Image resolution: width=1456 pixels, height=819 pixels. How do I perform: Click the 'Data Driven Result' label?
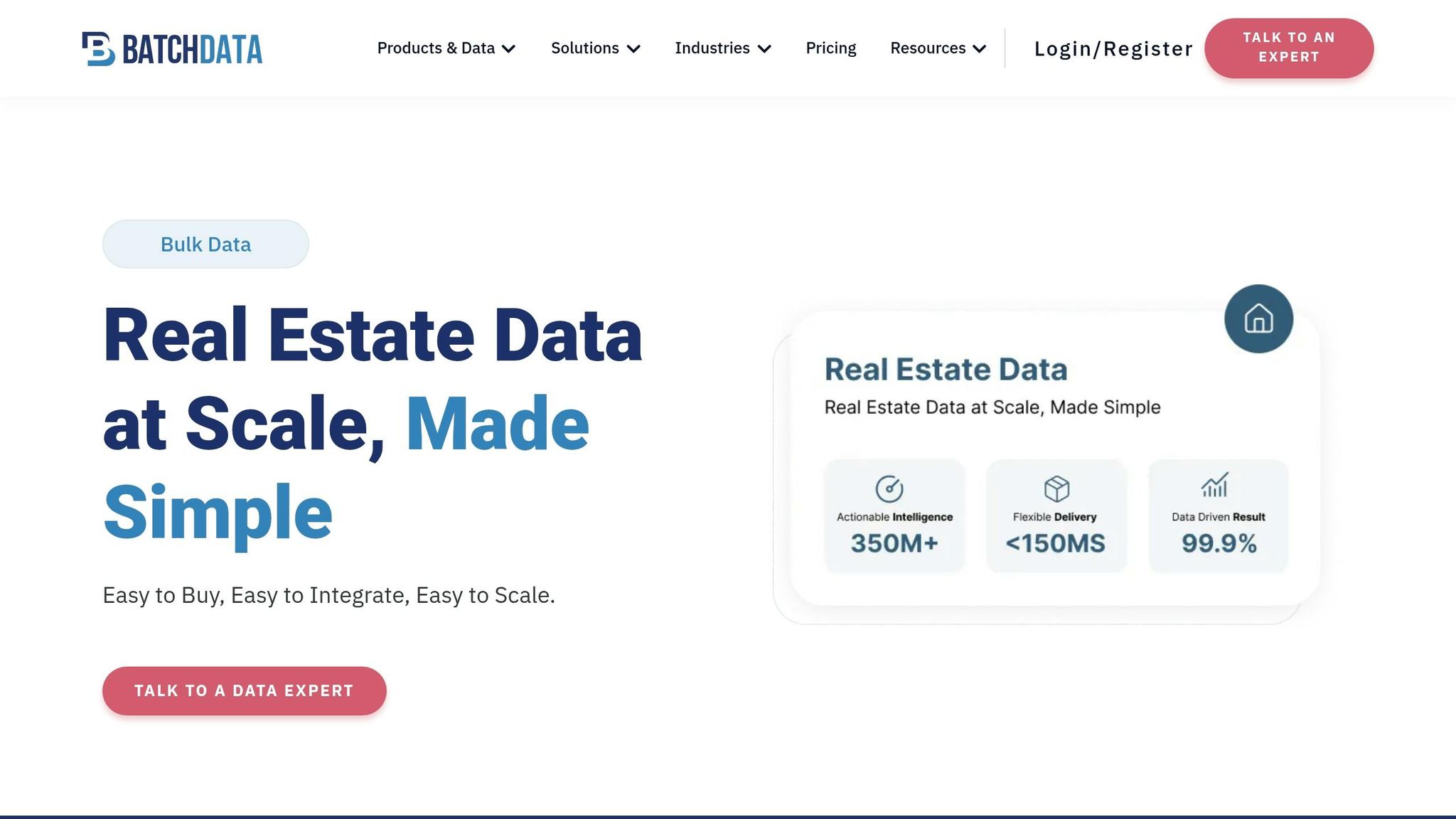point(1219,517)
